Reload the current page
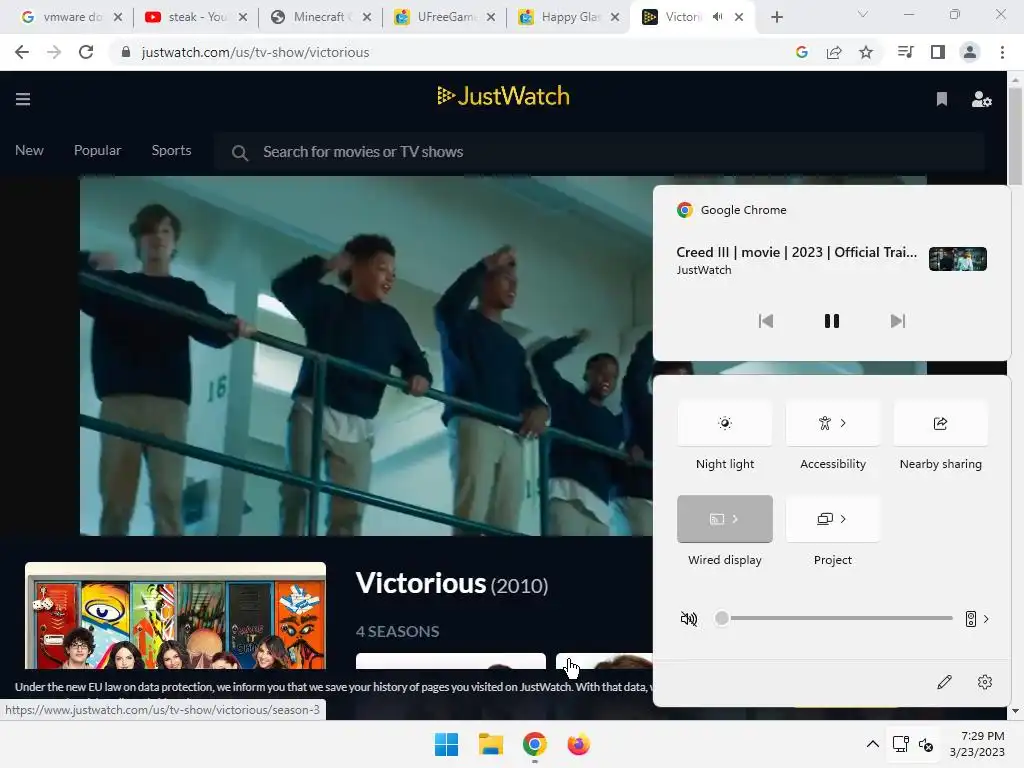The width and height of the screenshot is (1024, 768). [x=86, y=52]
